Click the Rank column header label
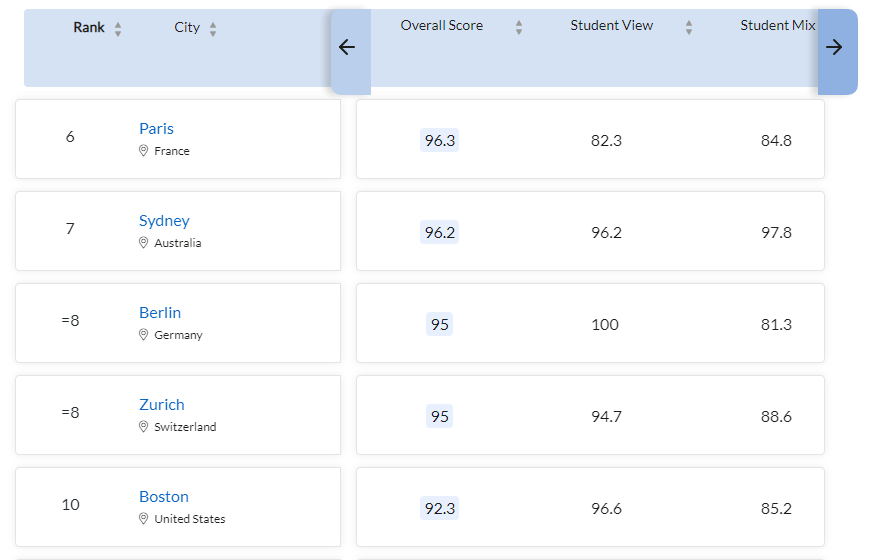This screenshot has width=878, height=560. (x=88, y=27)
